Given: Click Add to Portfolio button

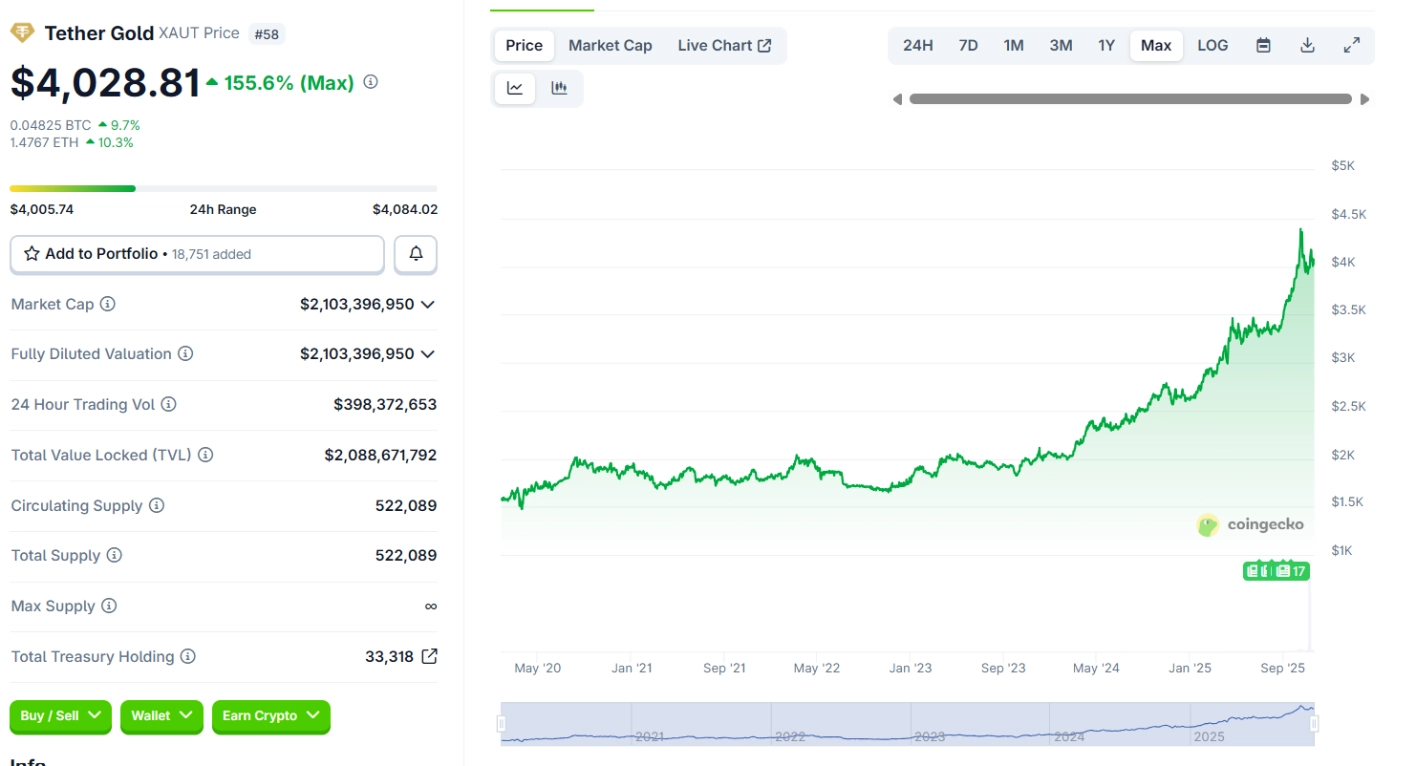Looking at the screenshot, I should coord(197,254).
